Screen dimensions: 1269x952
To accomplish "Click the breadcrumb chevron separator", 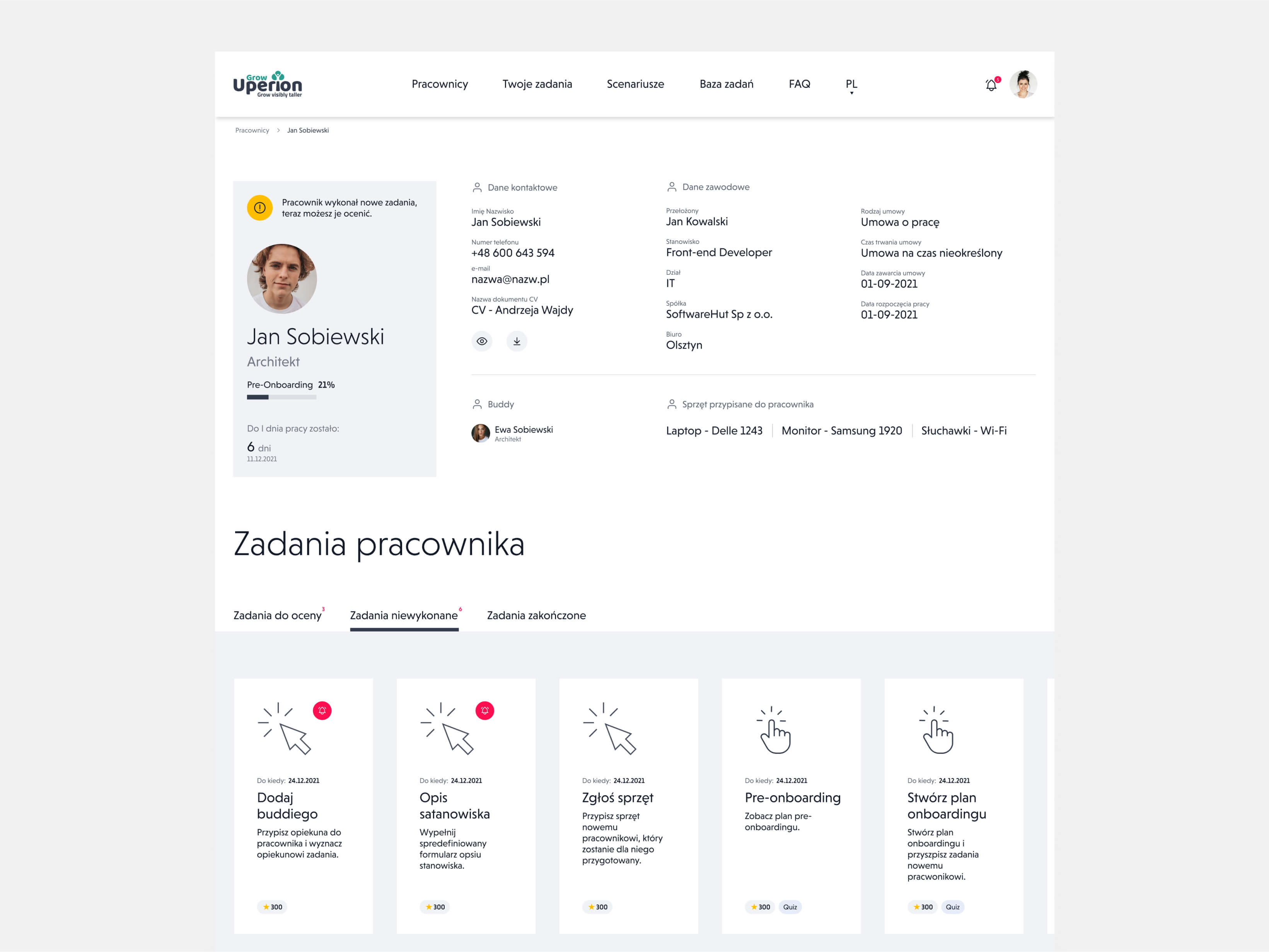I will click(x=278, y=130).
